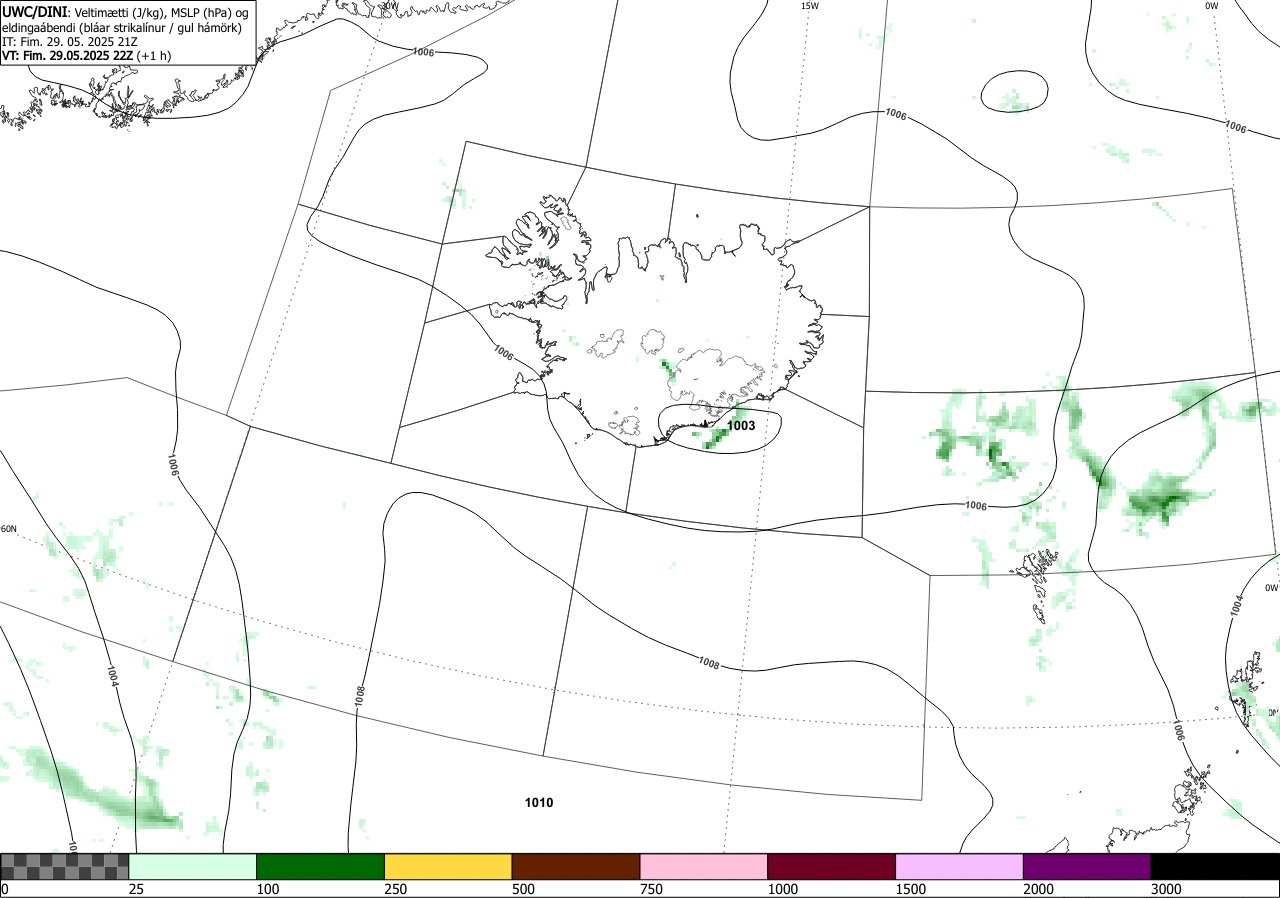Click the "IT: Fim. 29. 05. 2025 21Z" line
The height and width of the screenshot is (898, 1280).
point(68,41)
